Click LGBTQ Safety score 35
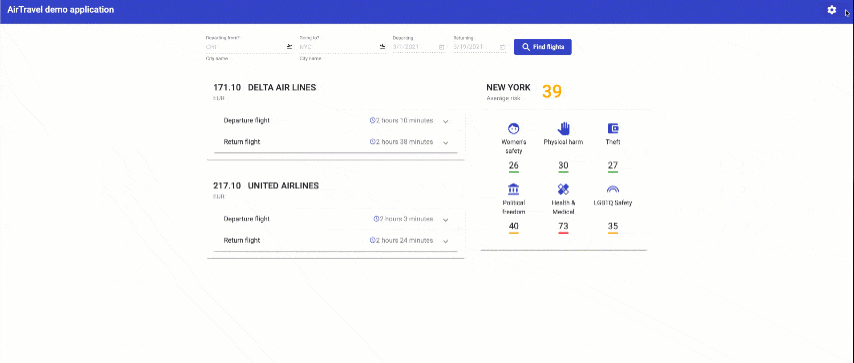The width and height of the screenshot is (854, 363). [613, 226]
